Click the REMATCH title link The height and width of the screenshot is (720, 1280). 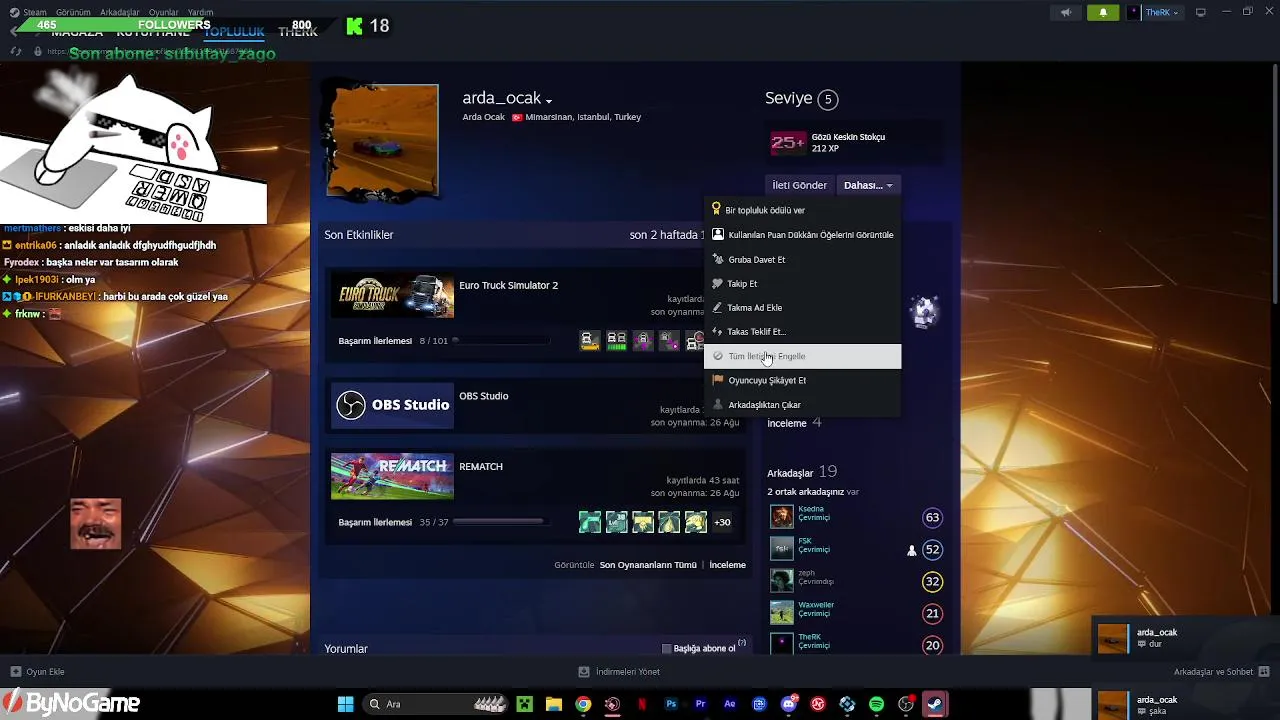pos(481,466)
